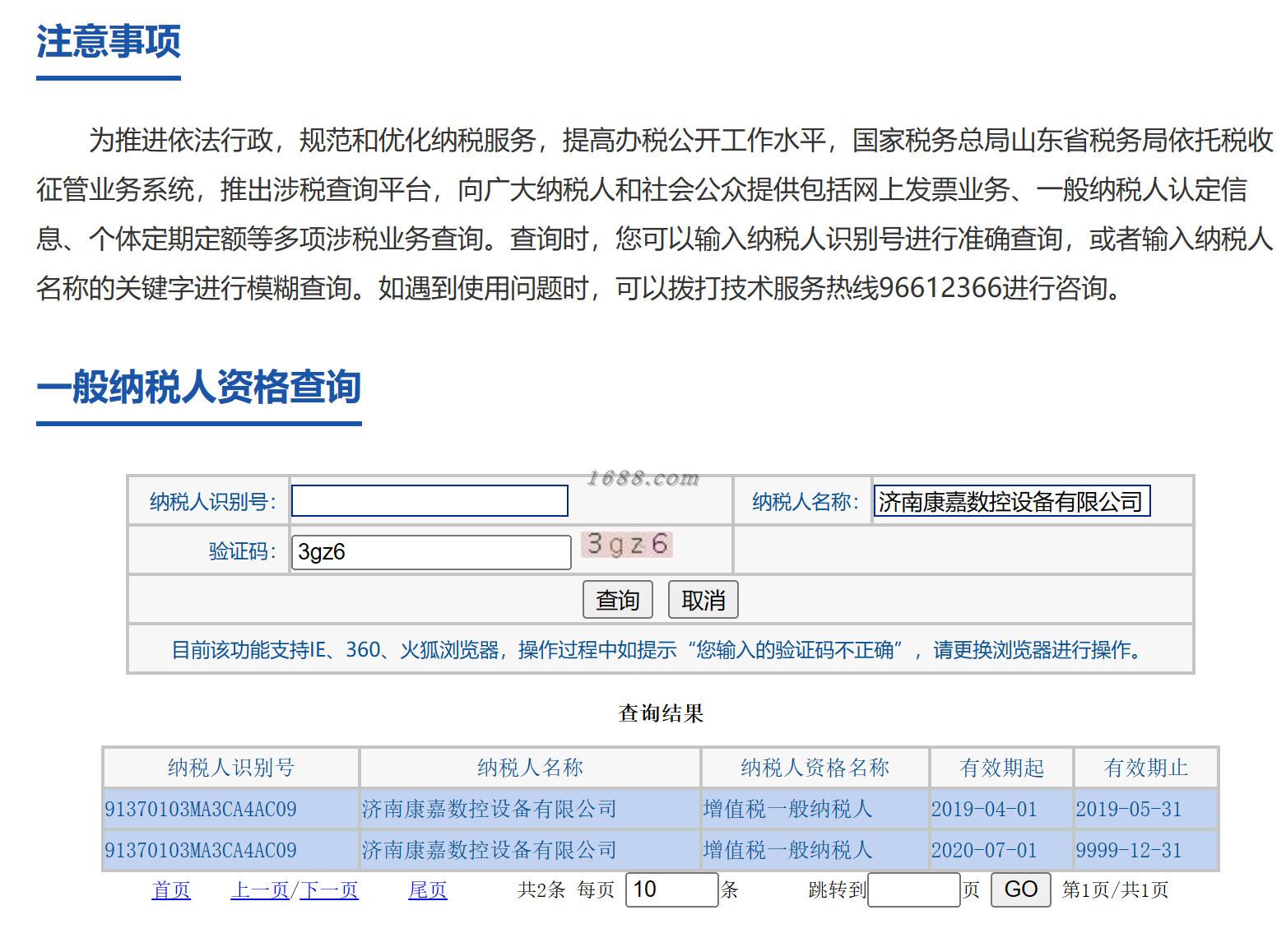Image resolution: width=1286 pixels, height=952 pixels.
Task: Click the 纳税人名称 input field
Action: tap(1011, 501)
